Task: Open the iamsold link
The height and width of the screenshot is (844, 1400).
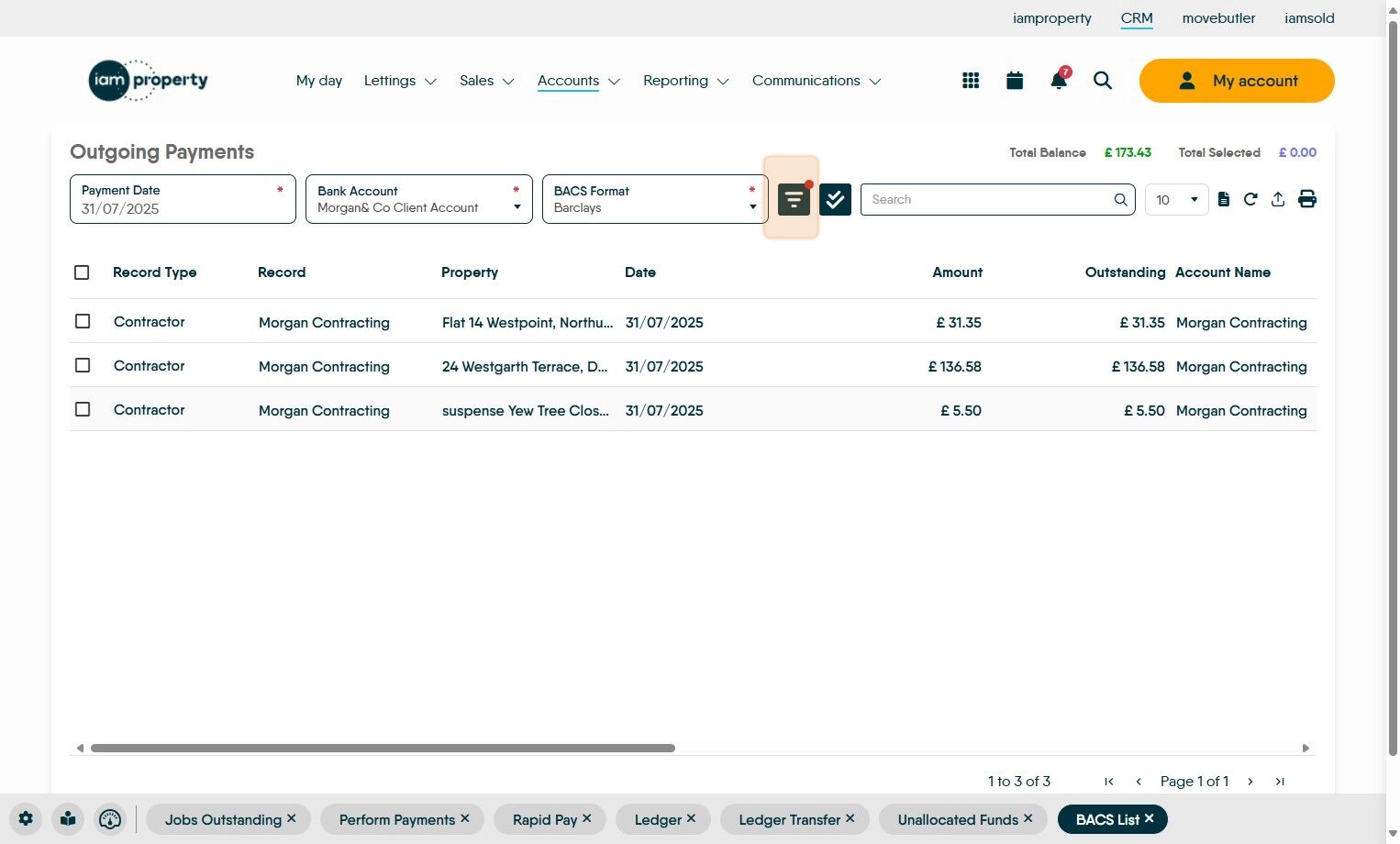Action: click(1309, 18)
